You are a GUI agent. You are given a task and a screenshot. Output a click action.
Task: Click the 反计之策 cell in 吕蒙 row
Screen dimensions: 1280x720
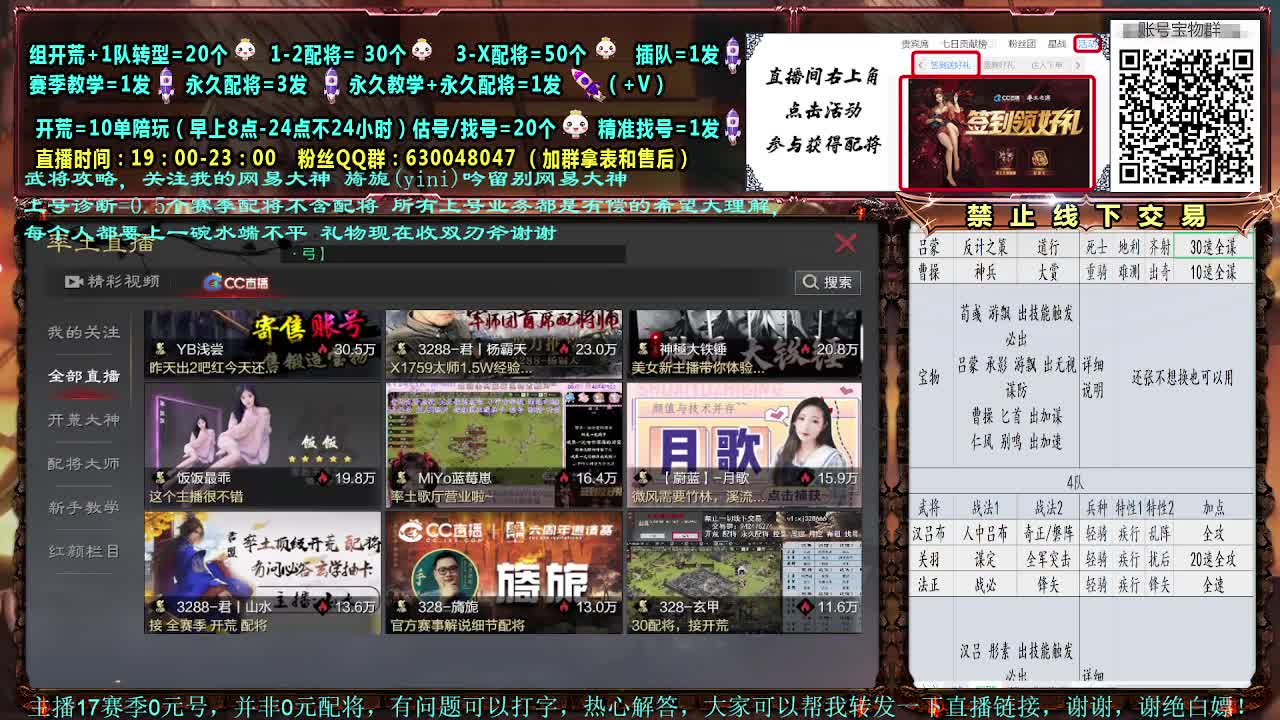[985, 246]
